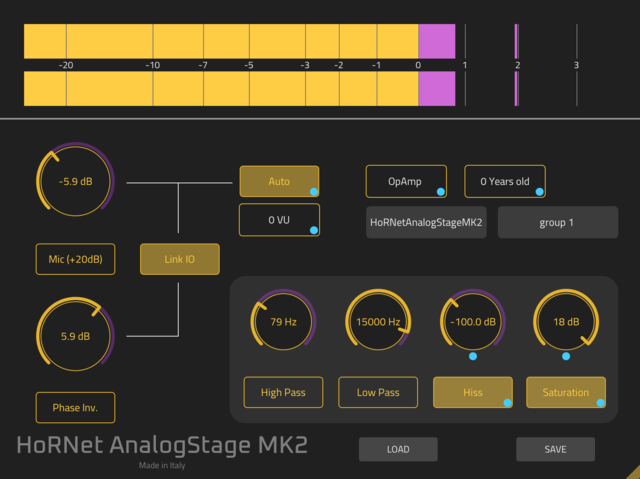Click the -5.9 dB input gain knob
This screenshot has width=640, height=479.
(76, 181)
